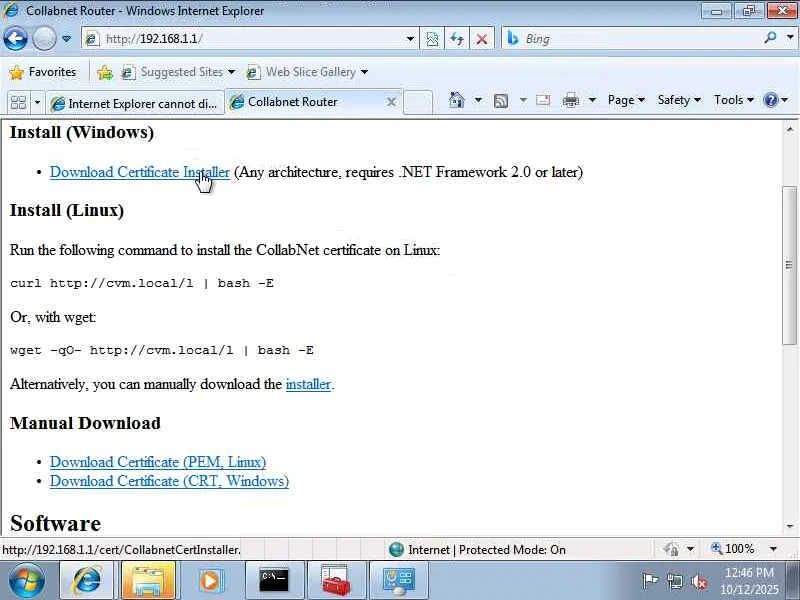Click the Home icon in command bar
The height and width of the screenshot is (600, 800).
457,100
